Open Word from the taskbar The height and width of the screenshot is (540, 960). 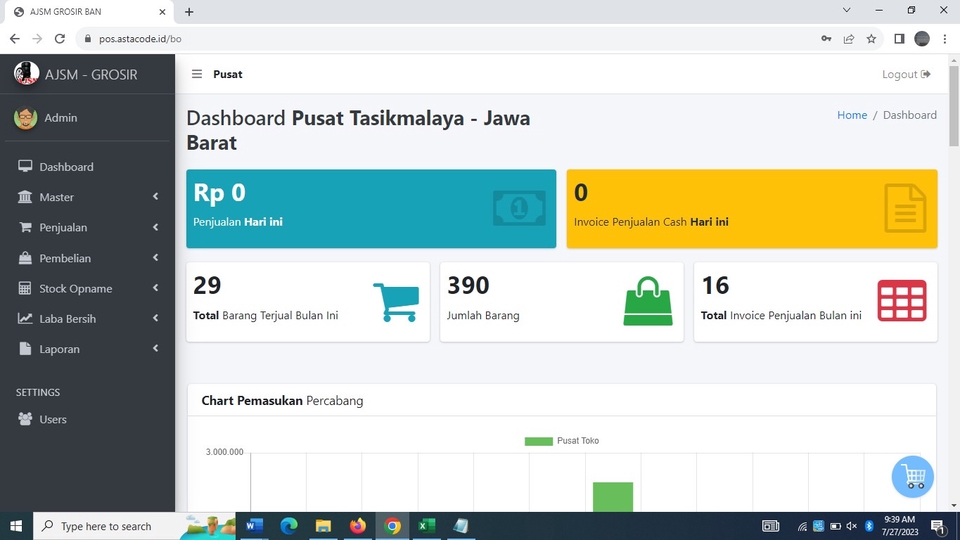tap(253, 526)
